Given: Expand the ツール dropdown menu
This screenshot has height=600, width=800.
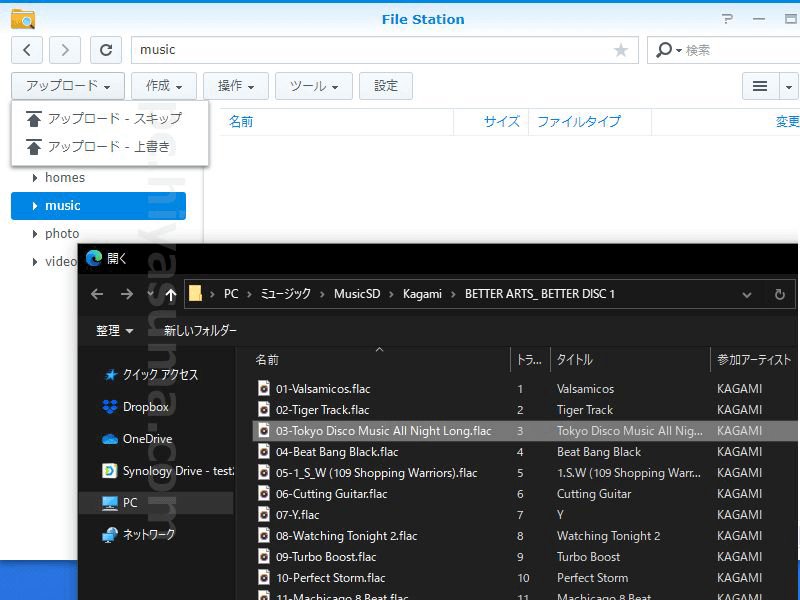Looking at the screenshot, I should tap(314, 86).
